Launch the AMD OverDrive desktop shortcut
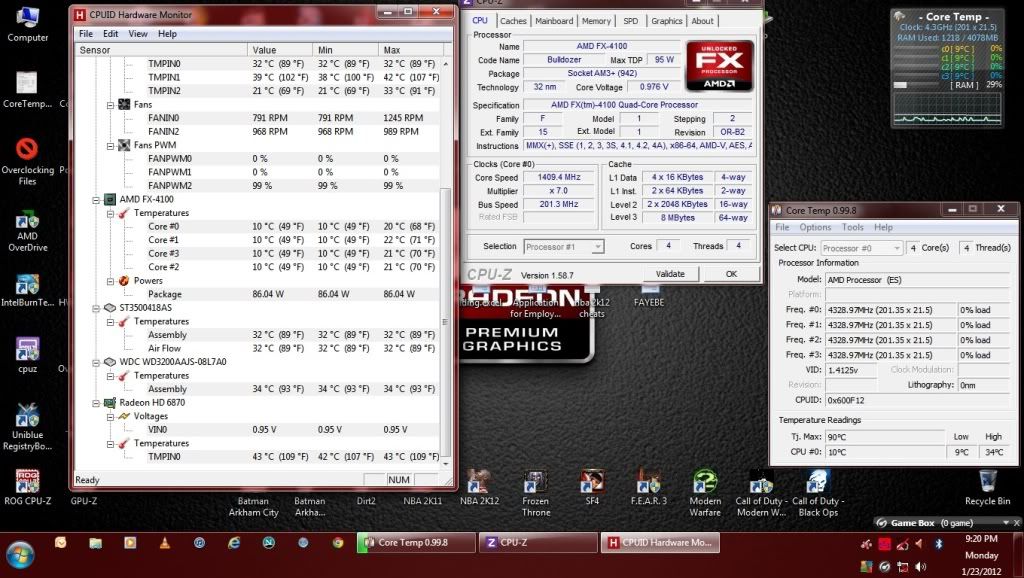 click(27, 232)
